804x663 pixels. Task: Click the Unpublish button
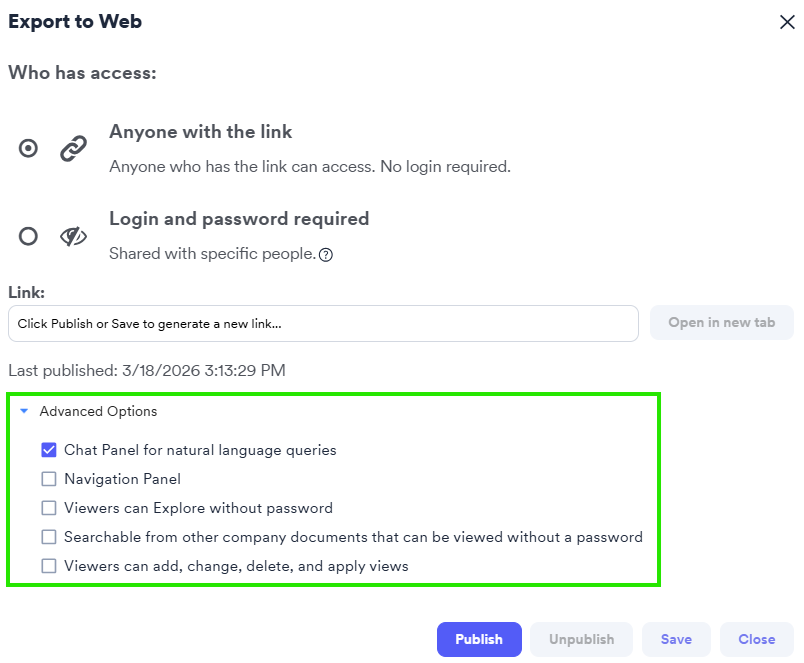[x=582, y=639]
